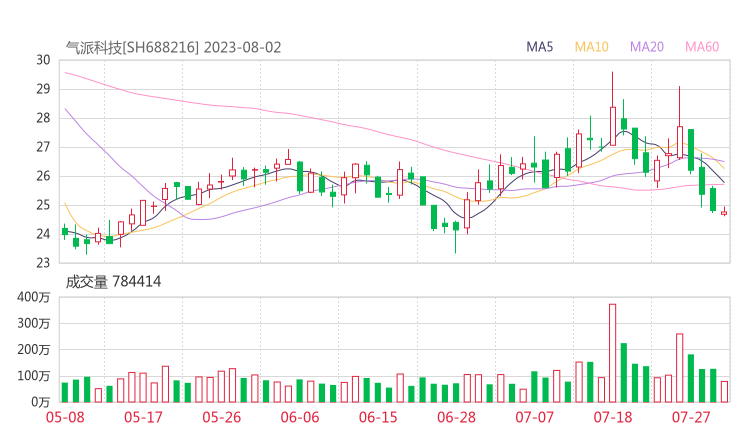Image resolution: width=740 pixels, height=440 pixels.
Task: Click the price axis value 29
Action: (x=43, y=89)
